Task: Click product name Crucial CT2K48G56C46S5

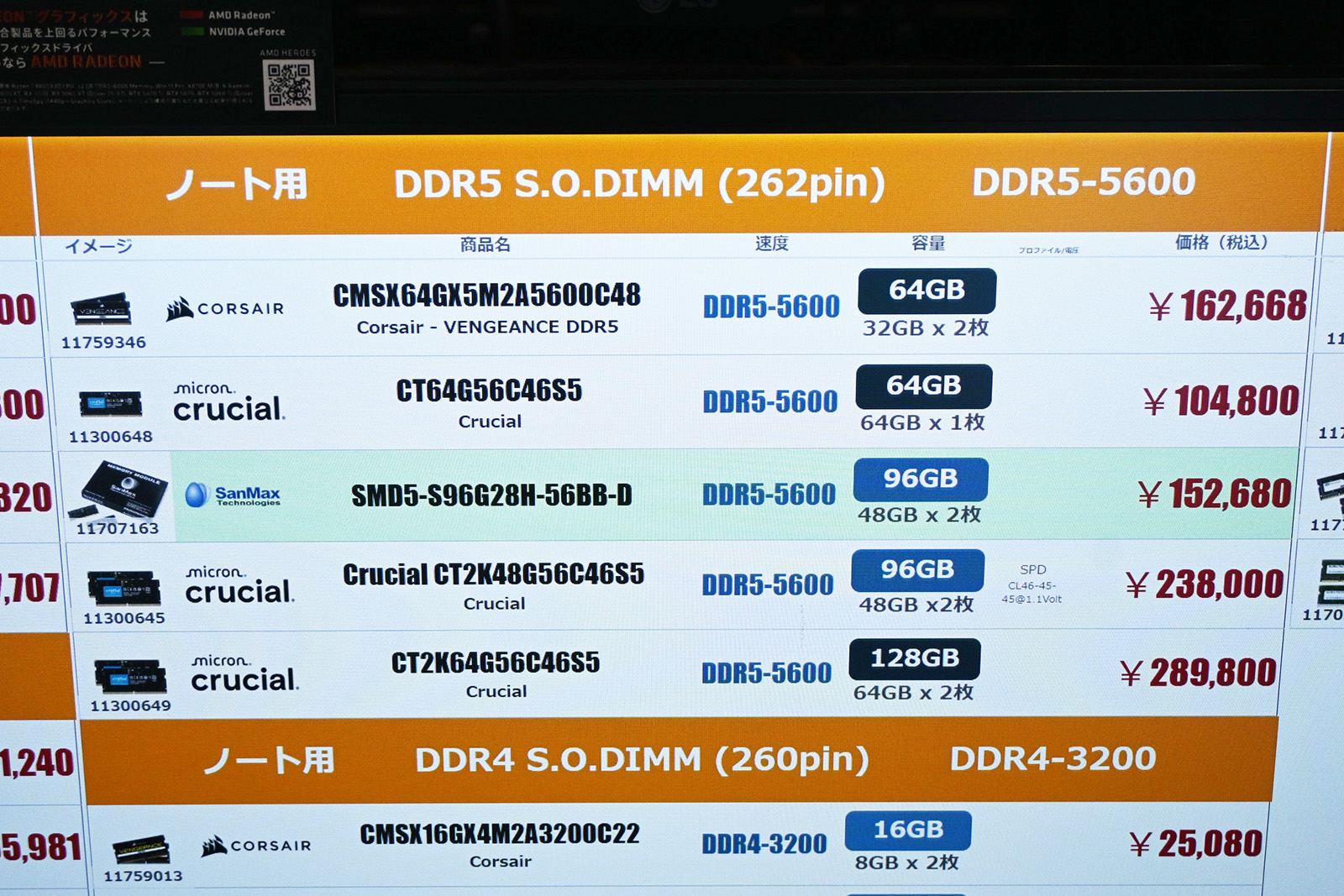Action: 493,574
